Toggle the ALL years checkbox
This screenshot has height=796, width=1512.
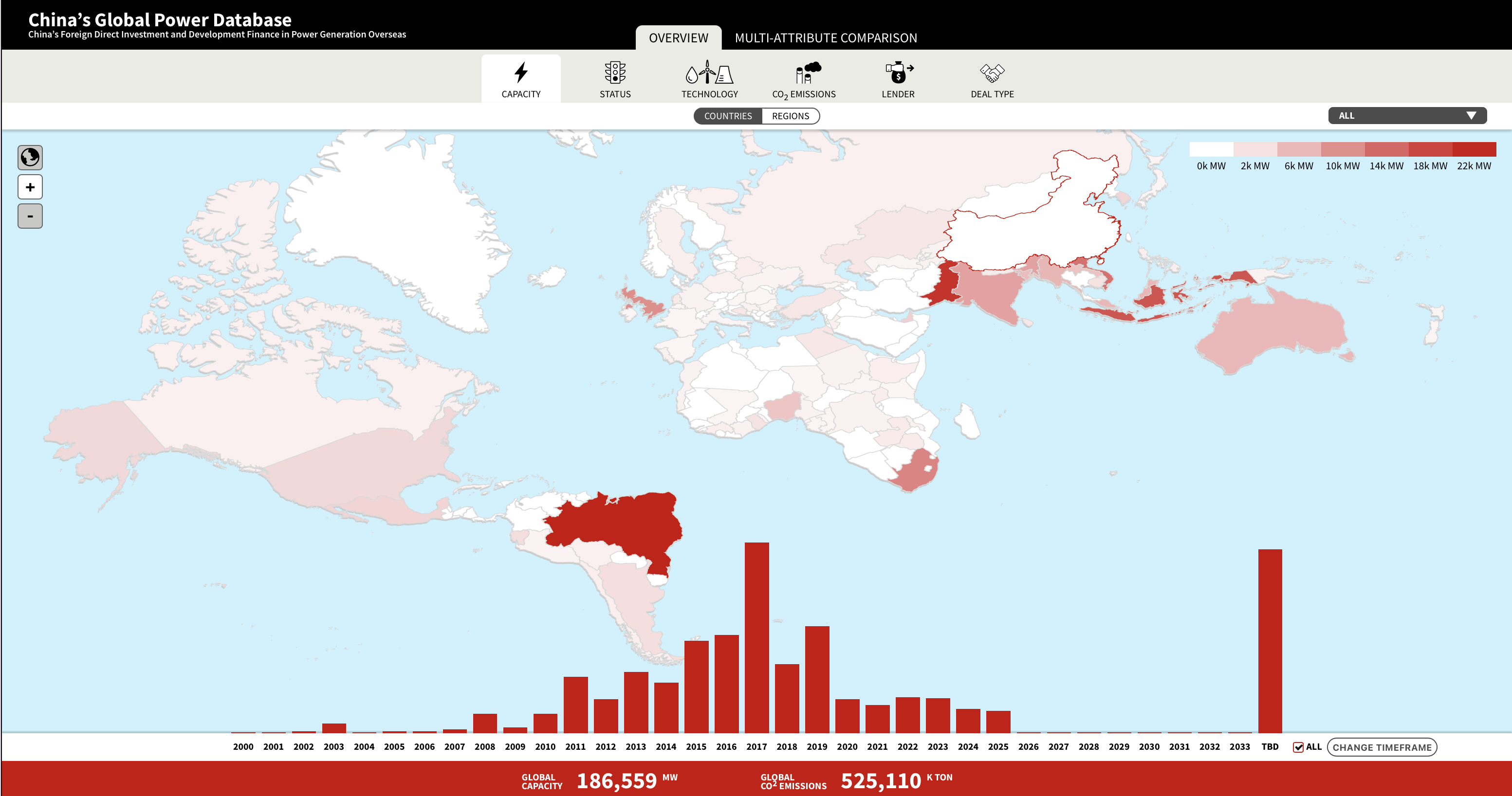coord(1298,747)
